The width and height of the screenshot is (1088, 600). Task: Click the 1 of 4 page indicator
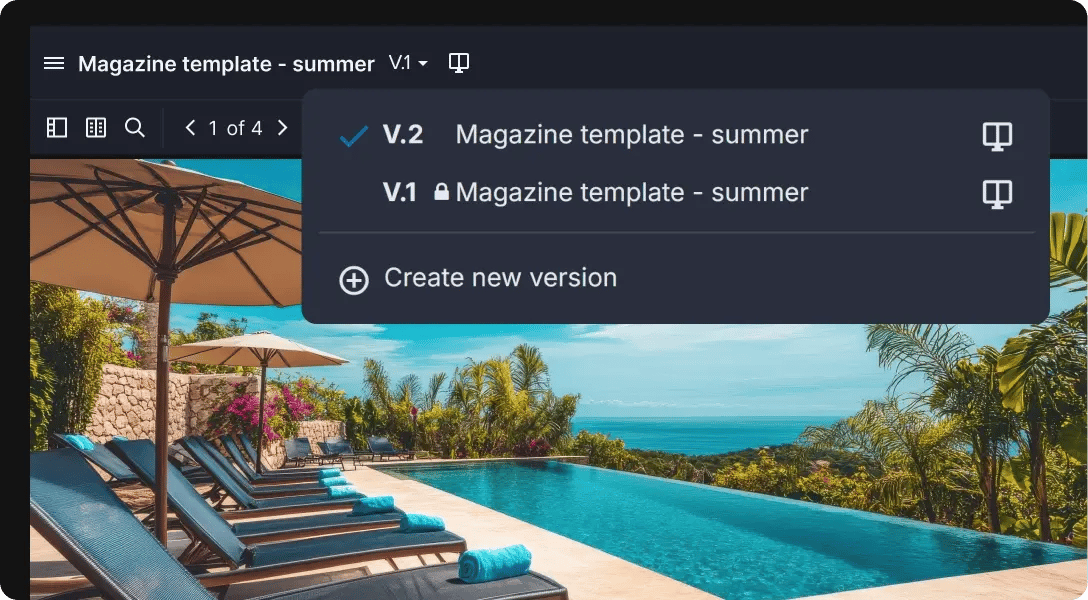coord(235,128)
